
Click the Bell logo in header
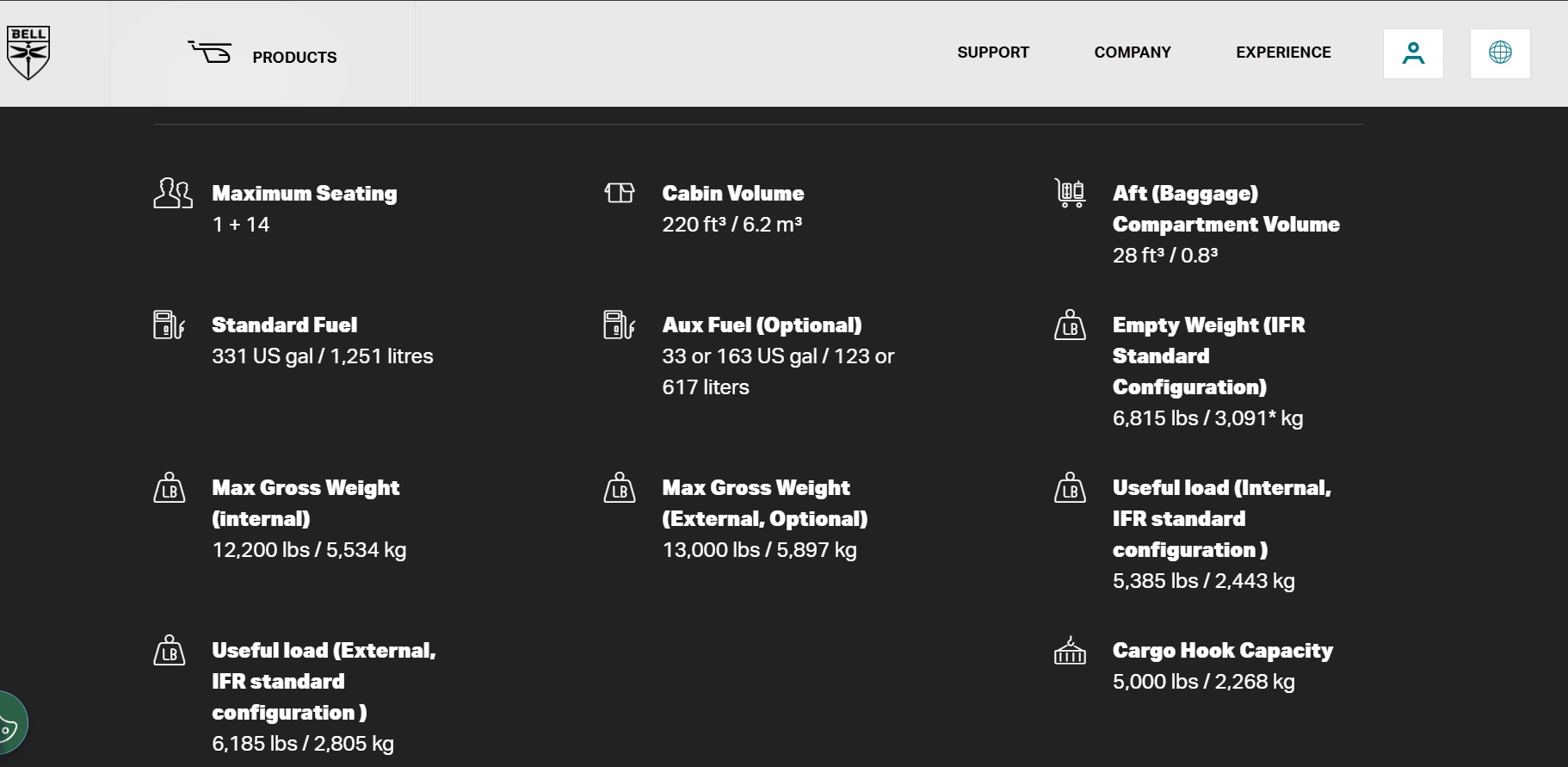pos(28,53)
